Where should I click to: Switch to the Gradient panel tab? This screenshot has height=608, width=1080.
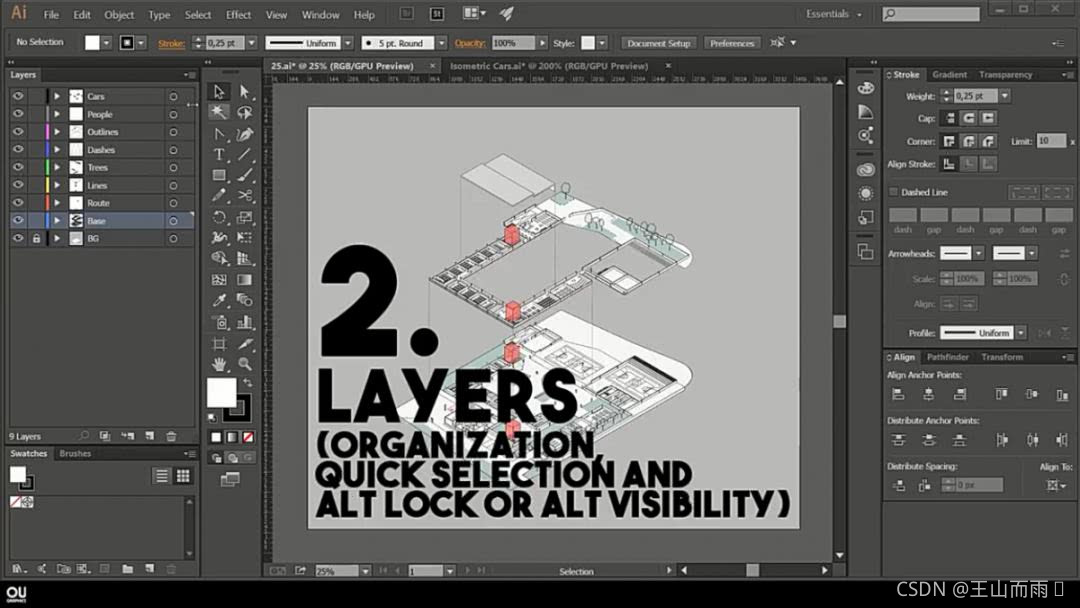pyautogui.click(x=949, y=74)
